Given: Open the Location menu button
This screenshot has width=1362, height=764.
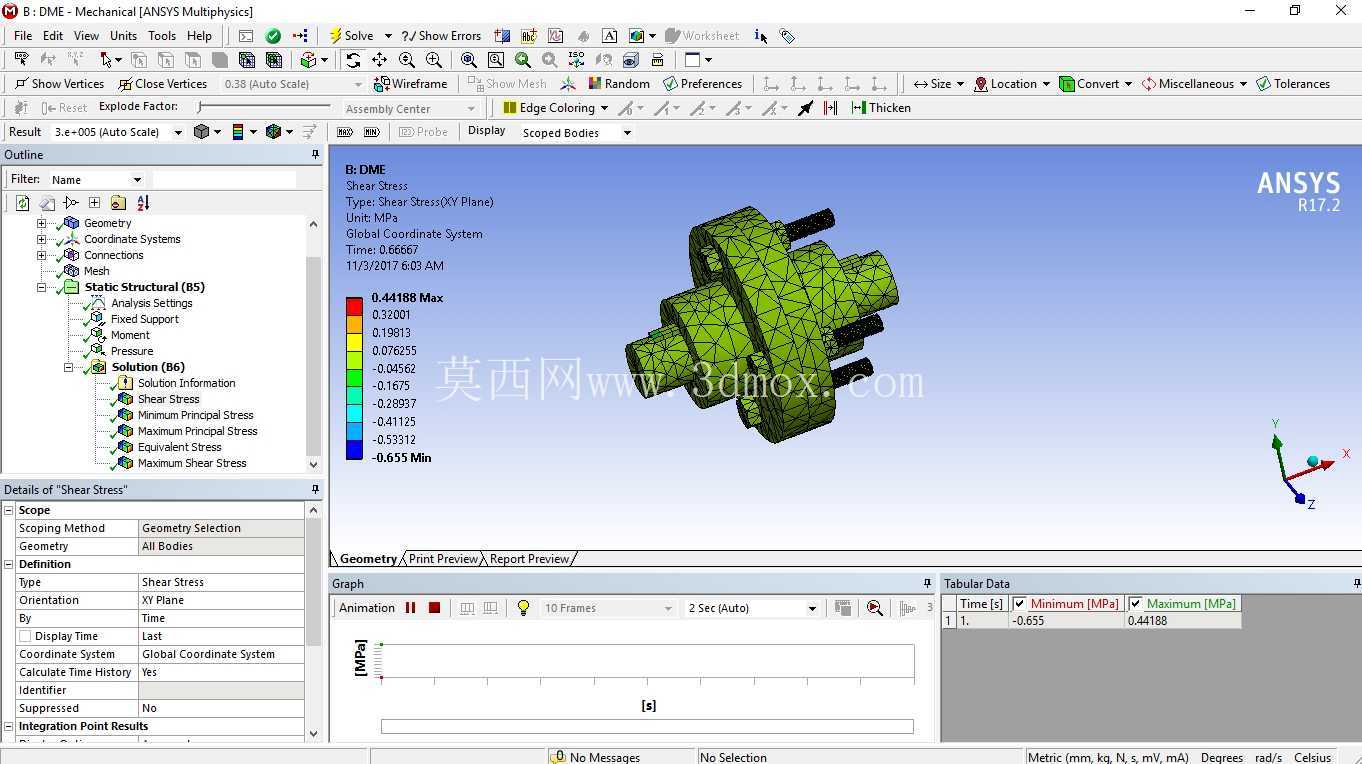Looking at the screenshot, I should [x=1012, y=84].
